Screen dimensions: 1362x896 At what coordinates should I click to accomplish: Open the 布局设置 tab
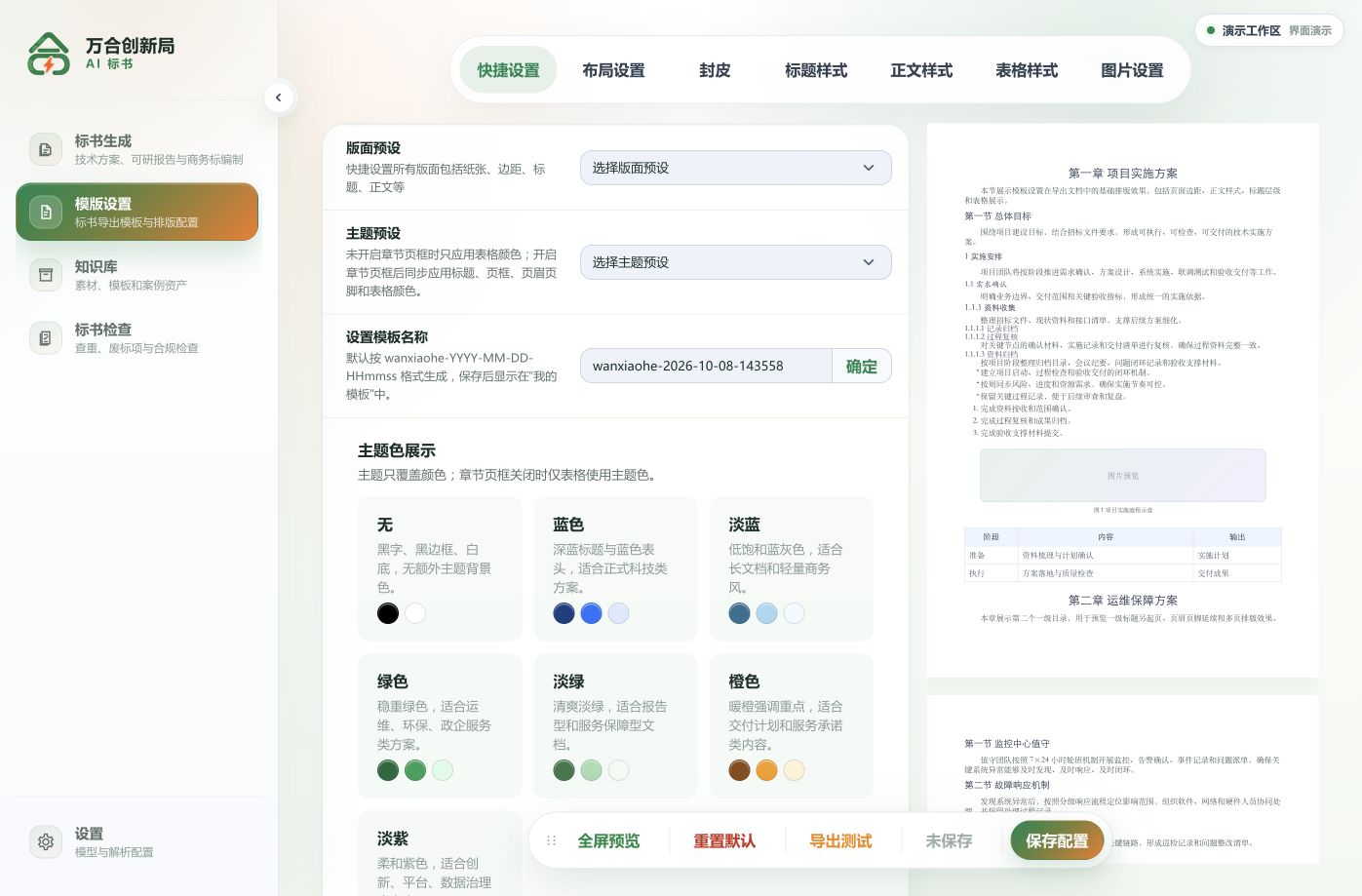[613, 70]
